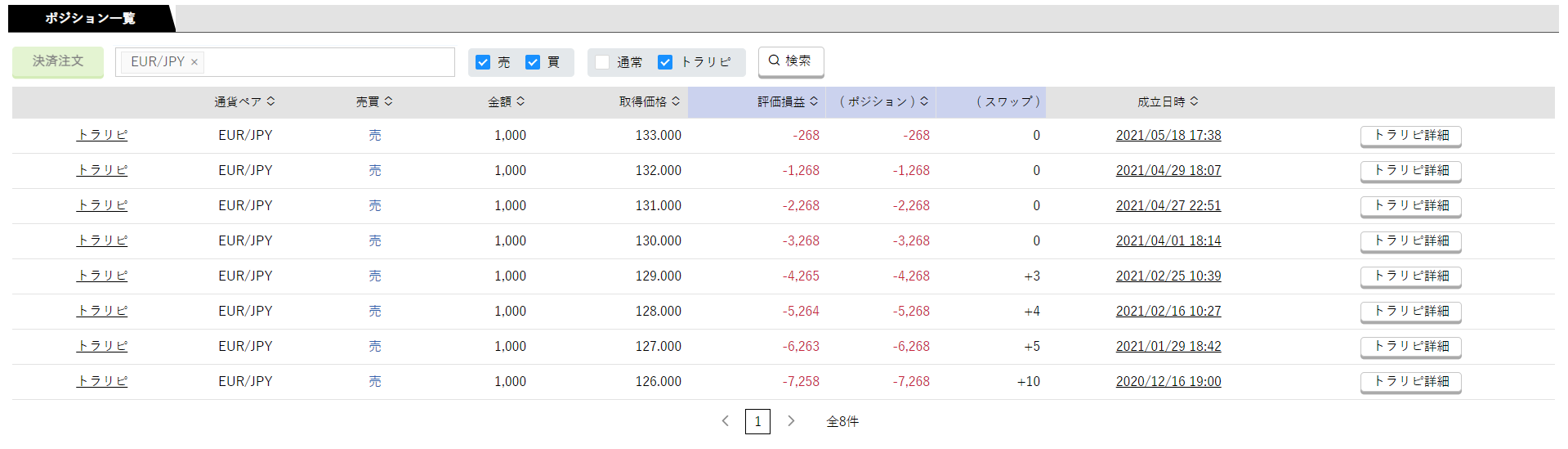Go to previous page arrow
This screenshot has height=449, width=1568.
pos(725,421)
